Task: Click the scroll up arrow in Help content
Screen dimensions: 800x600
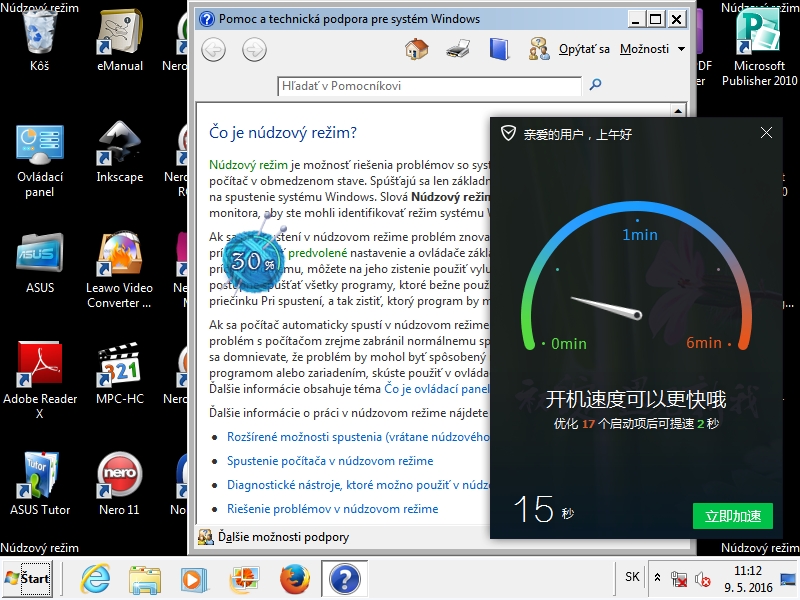Action: pyautogui.click(x=678, y=111)
